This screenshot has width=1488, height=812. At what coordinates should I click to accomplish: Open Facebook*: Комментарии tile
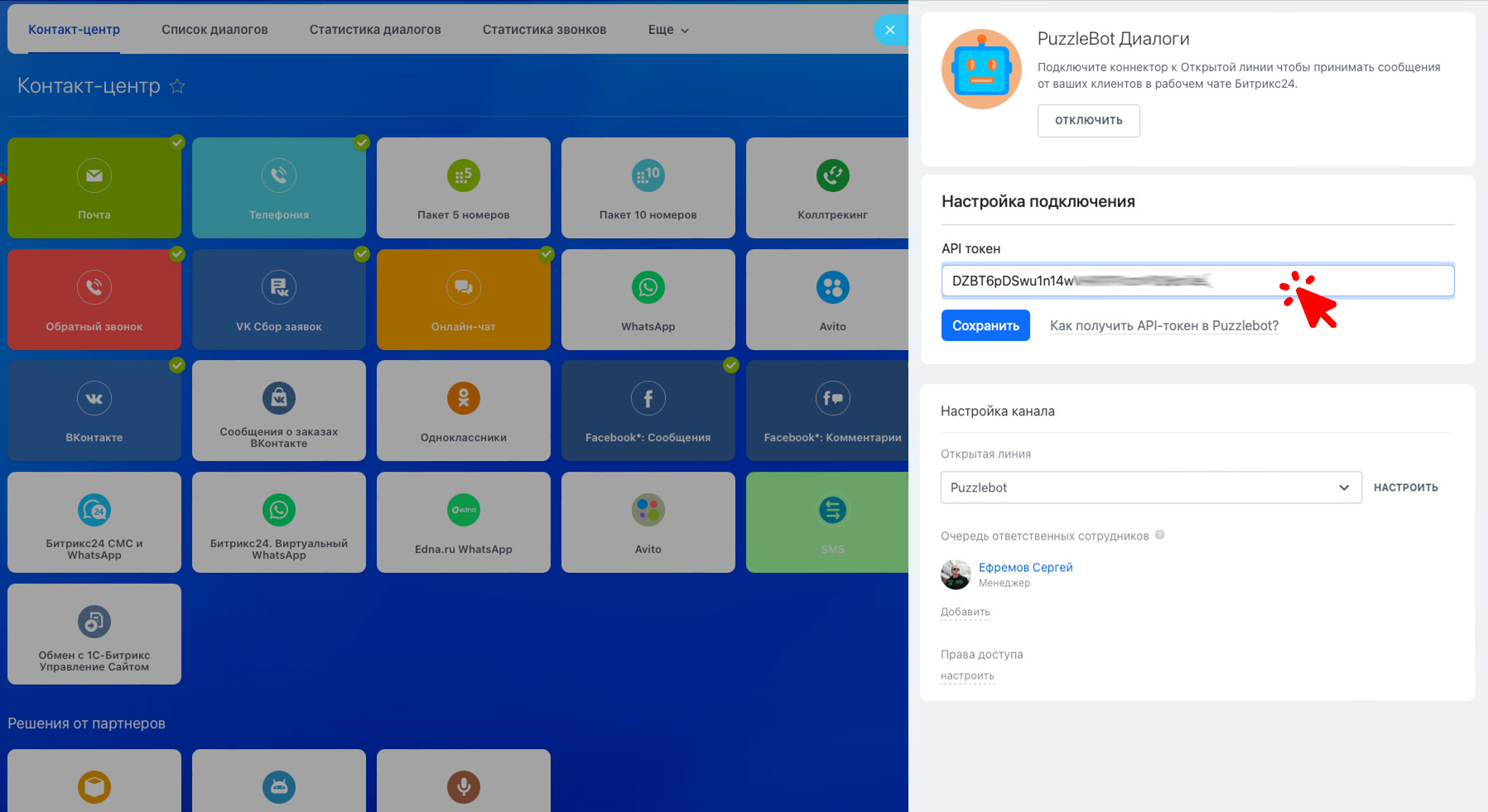pyautogui.click(x=828, y=411)
